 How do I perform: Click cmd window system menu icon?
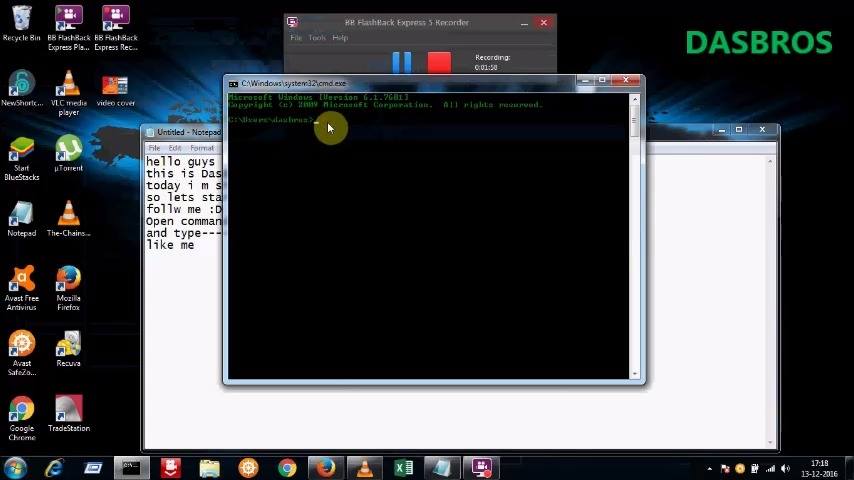click(x=234, y=84)
